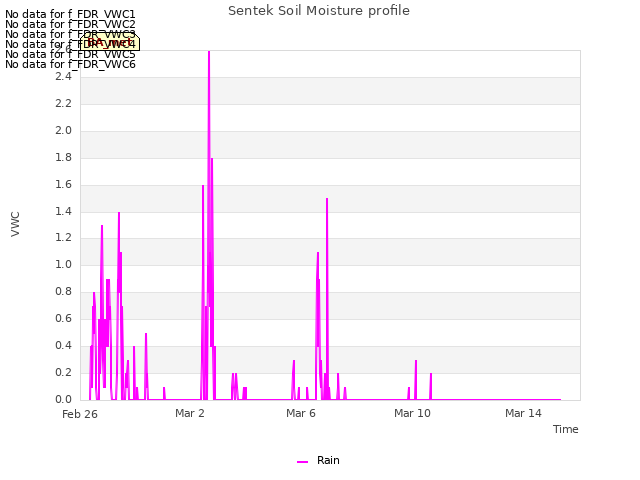Screen dimensions: 640x480
Task: Click the 'No data for f_FDR_VWC5' message
Action: click(x=70, y=54)
